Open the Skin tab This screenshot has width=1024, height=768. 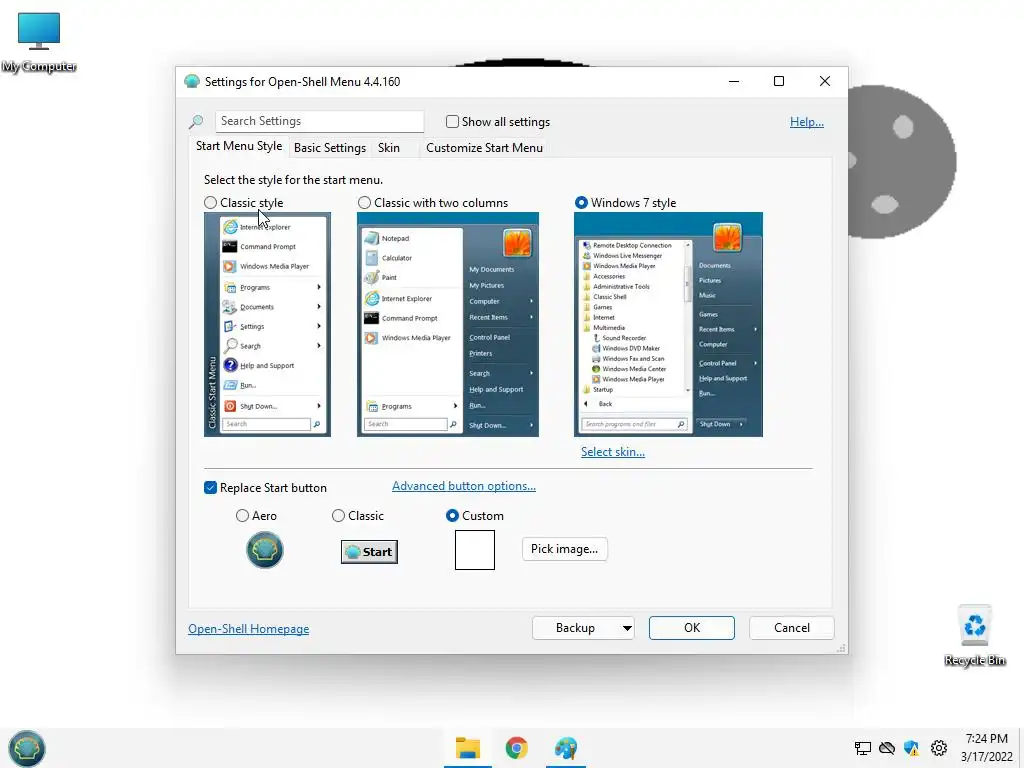click(x=389, y=148)
